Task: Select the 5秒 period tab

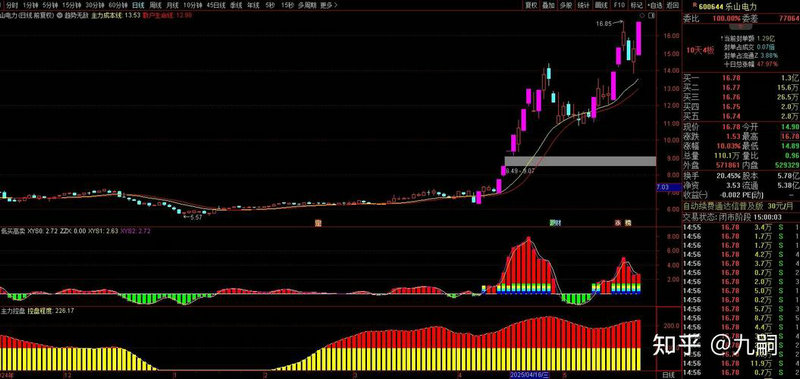Action: tap(269, 5)
